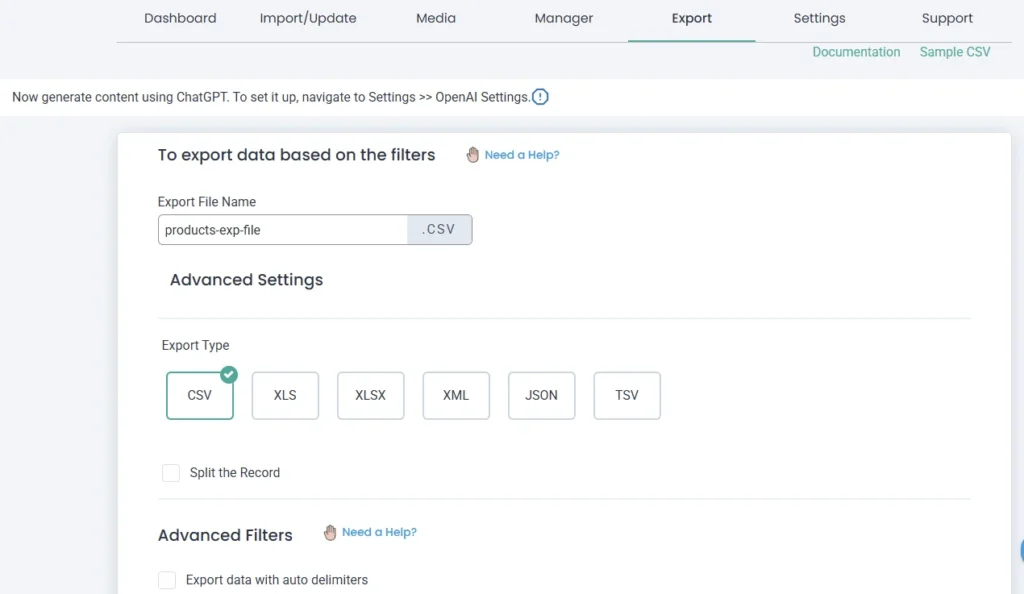Click the hand icon next to Advanced Filters
Viewport: 1024px width, 594px height.
[x=330, y=533]
